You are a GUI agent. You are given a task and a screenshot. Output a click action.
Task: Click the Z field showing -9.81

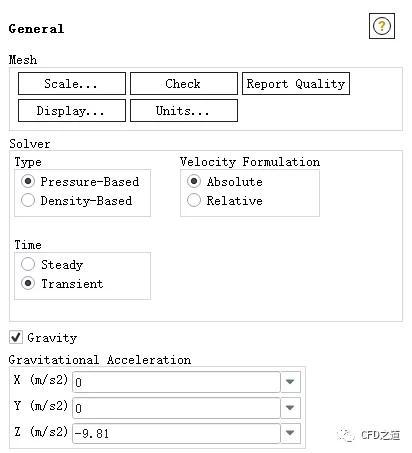pos(176,433)
